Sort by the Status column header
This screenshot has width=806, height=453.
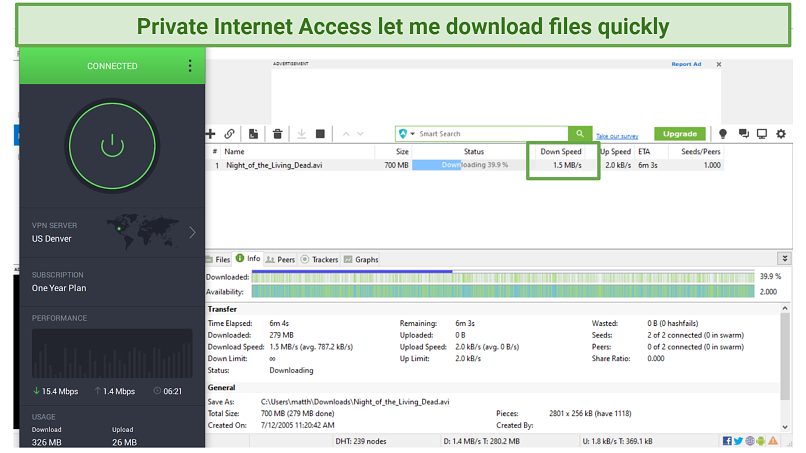(x=473, y=152)
